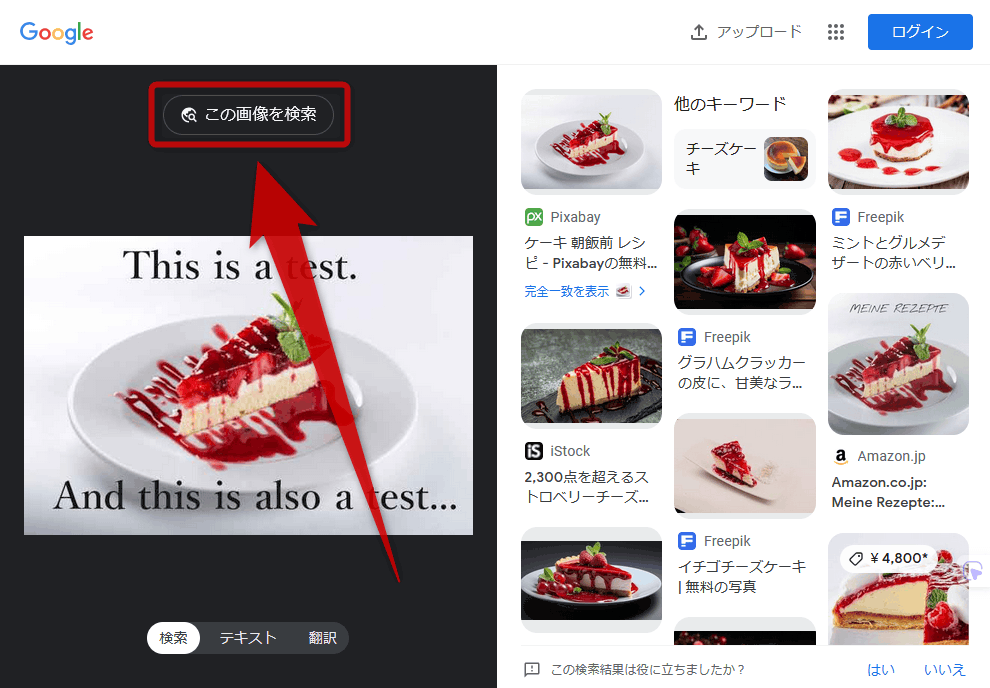Click the iStock source icon

(x=534, y=451)
